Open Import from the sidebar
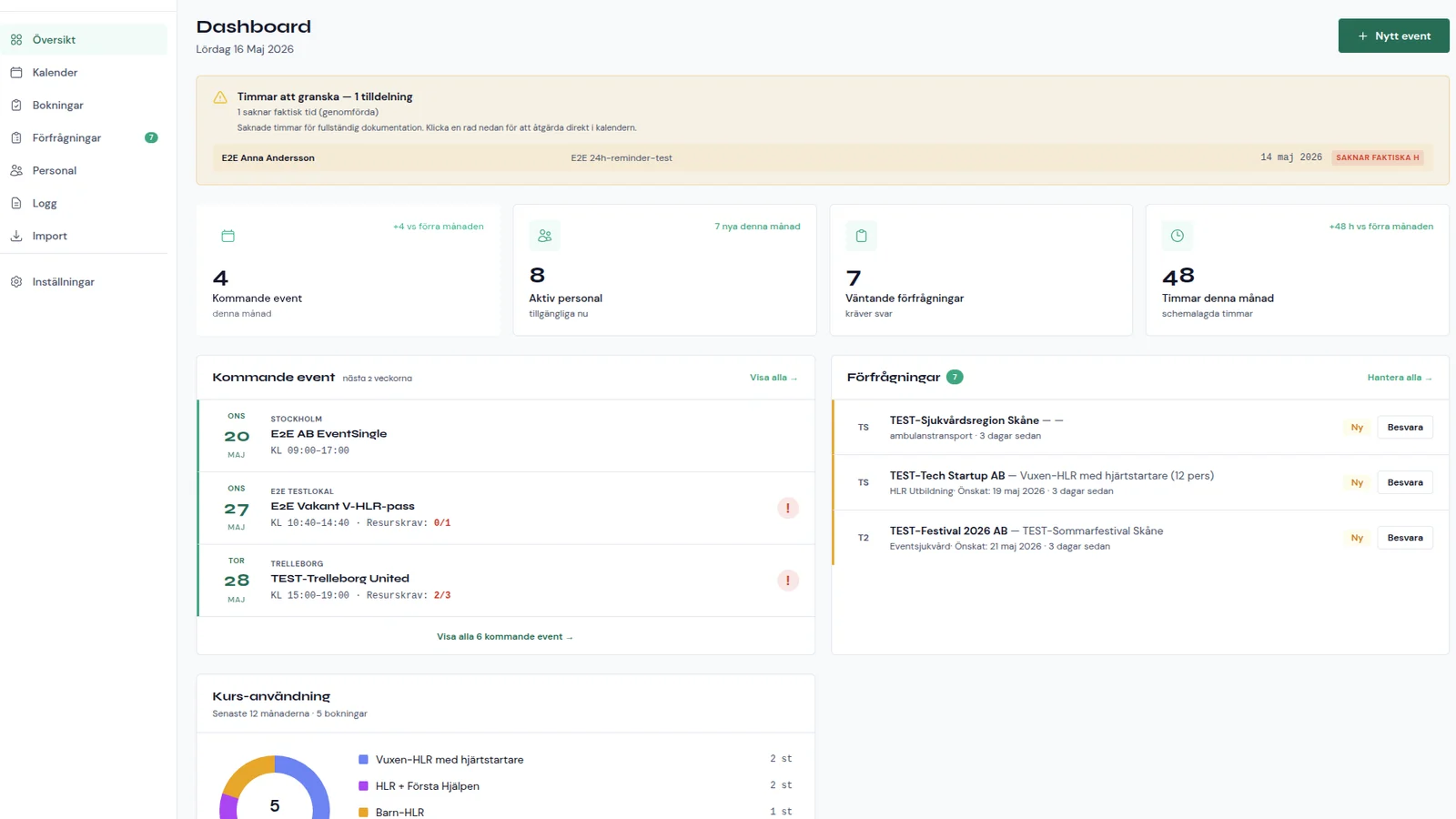Image resolution: width=1456 pixels, height=819 pixels. pos(84,237)
